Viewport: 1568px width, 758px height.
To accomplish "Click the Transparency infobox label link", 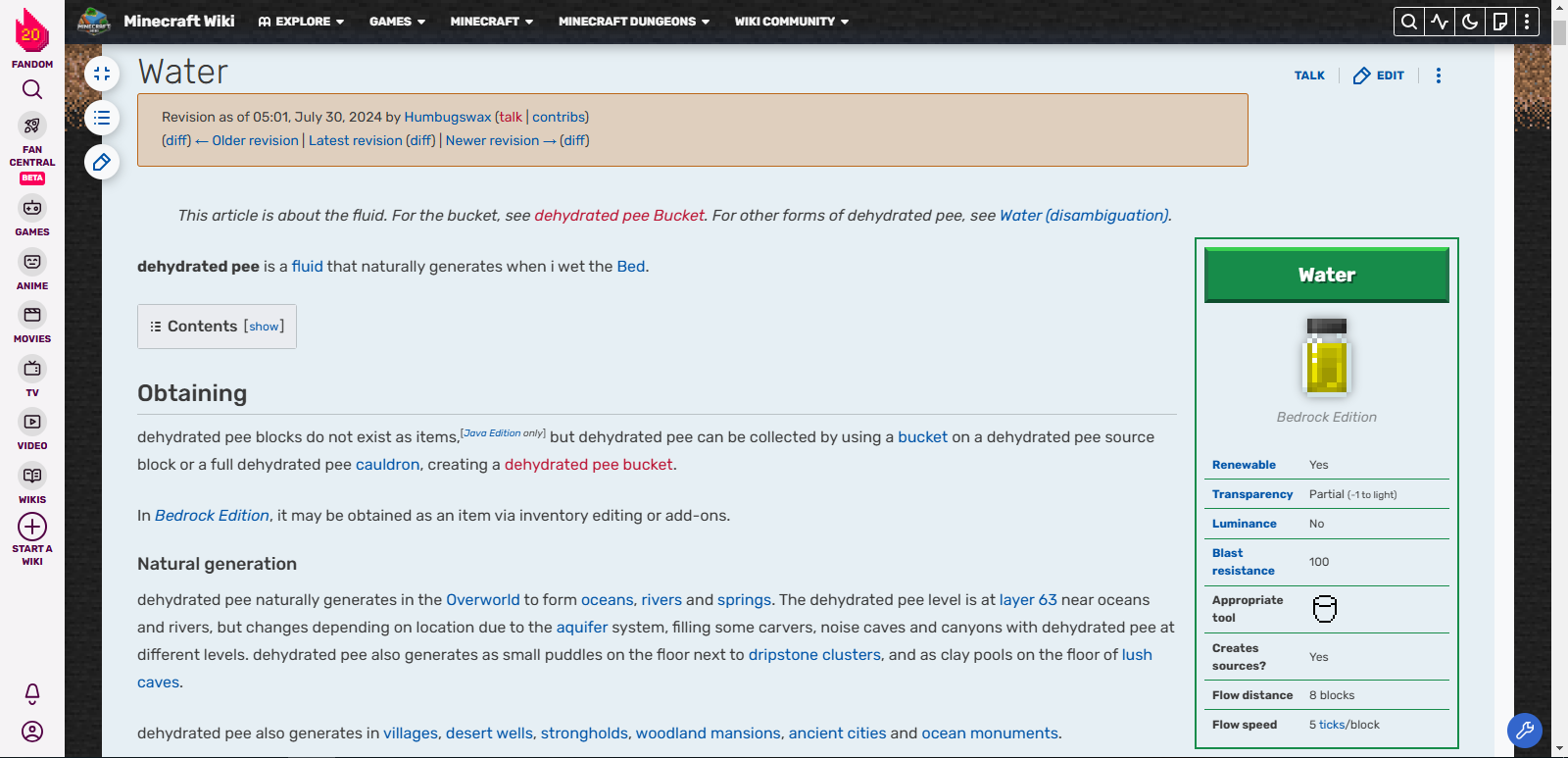I will tap(1252, 494).
